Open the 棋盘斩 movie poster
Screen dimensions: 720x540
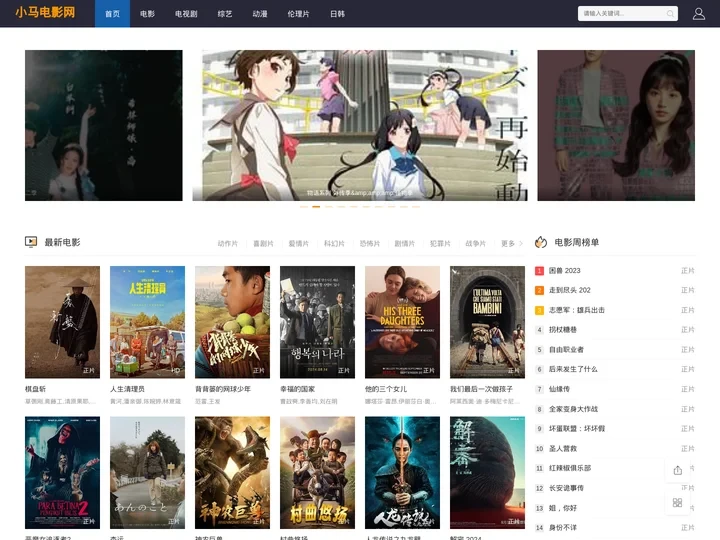[62, 322]
